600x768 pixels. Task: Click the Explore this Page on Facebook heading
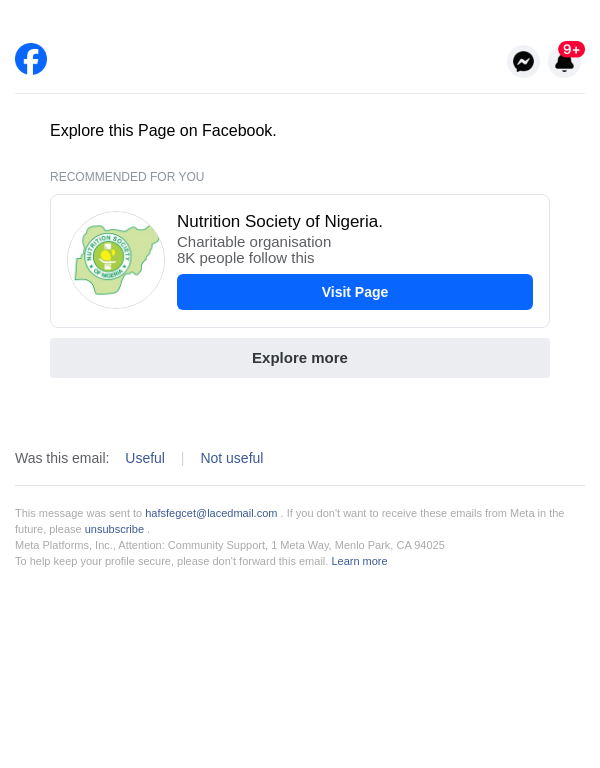click(x=163, y=131)
